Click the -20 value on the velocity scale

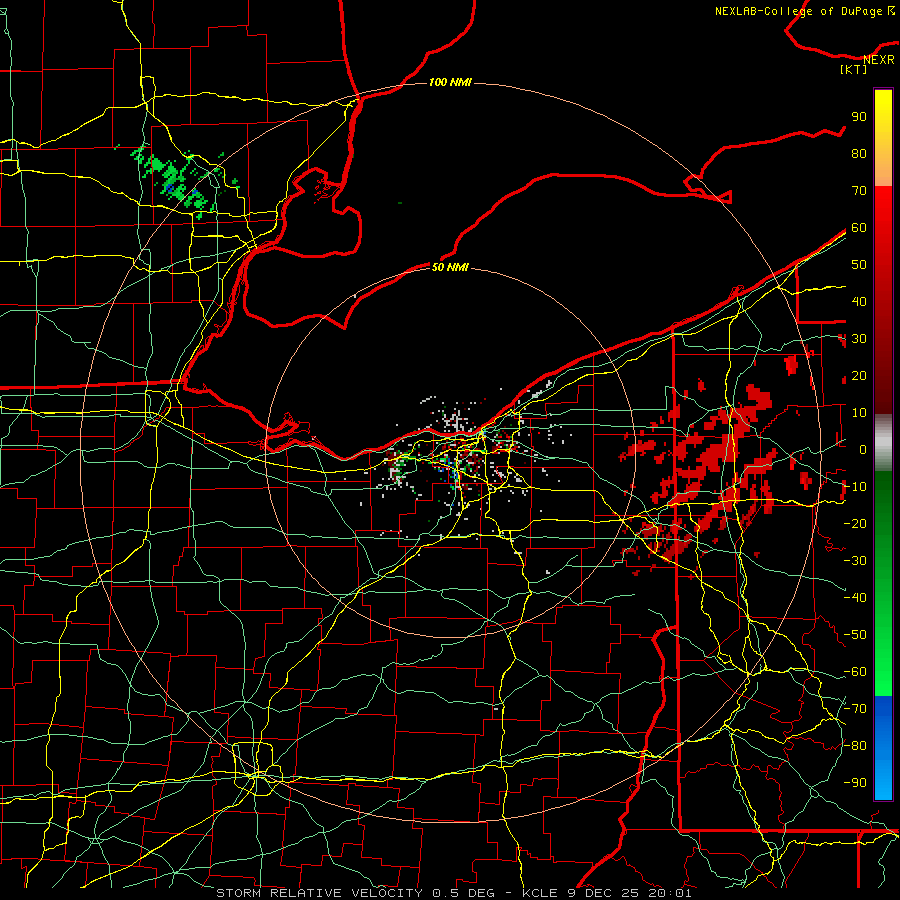click(x=855, y=523)
